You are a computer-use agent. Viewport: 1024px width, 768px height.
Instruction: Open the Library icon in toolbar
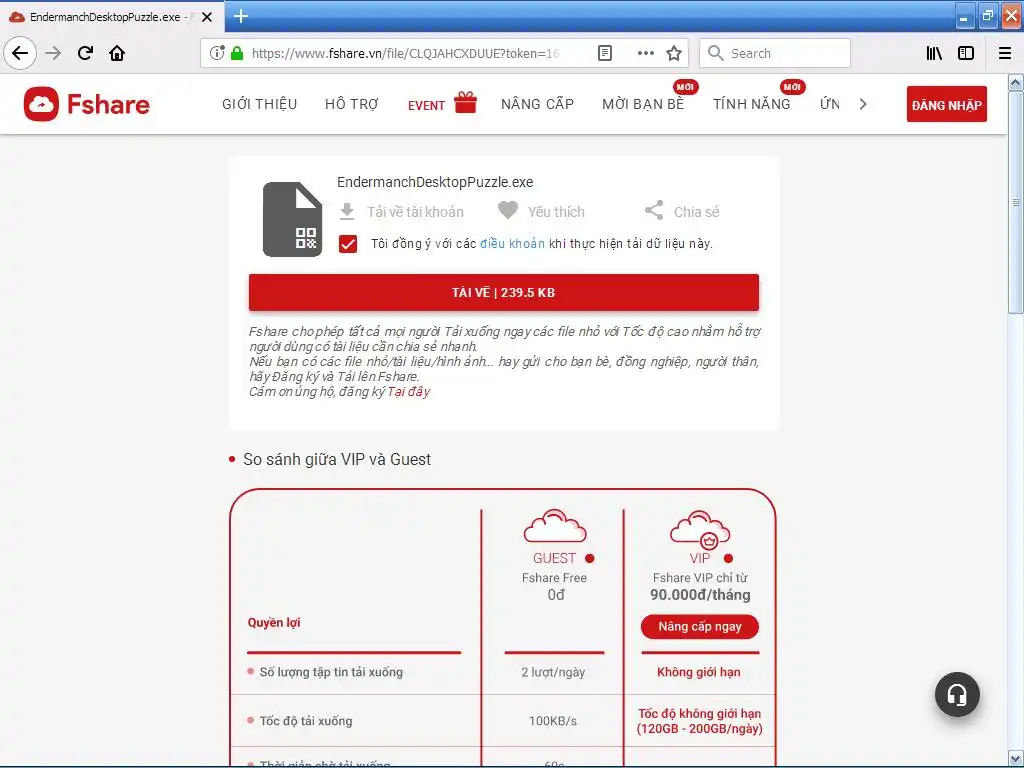pos(934,53)
